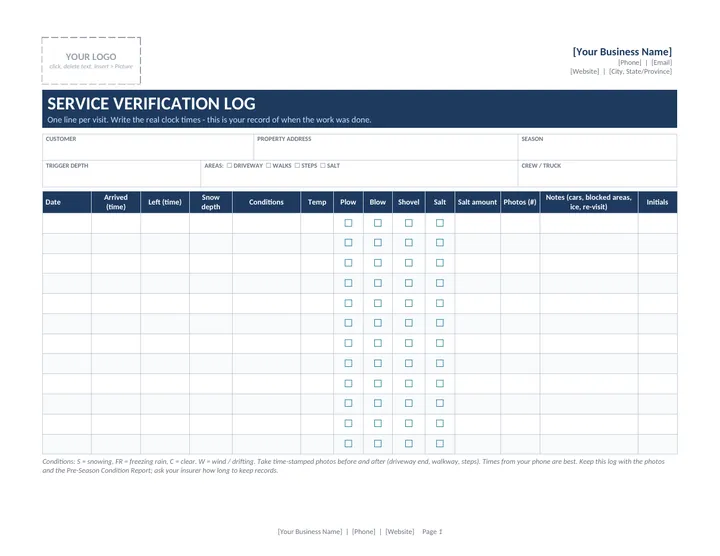Click the Date column header

pyautogui.click(x=67, y=202)
